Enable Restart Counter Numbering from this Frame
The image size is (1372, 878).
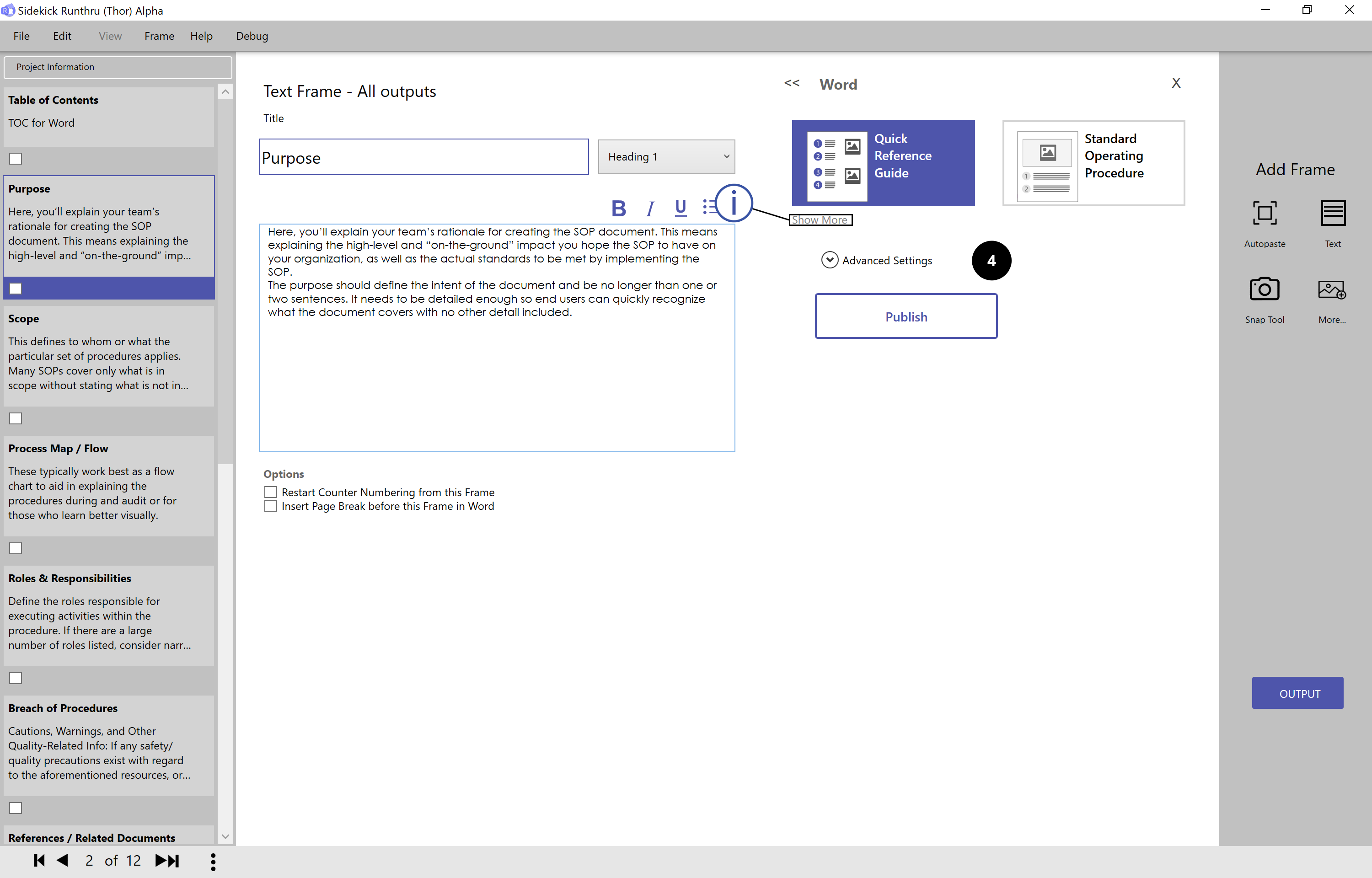coord(271,492)
